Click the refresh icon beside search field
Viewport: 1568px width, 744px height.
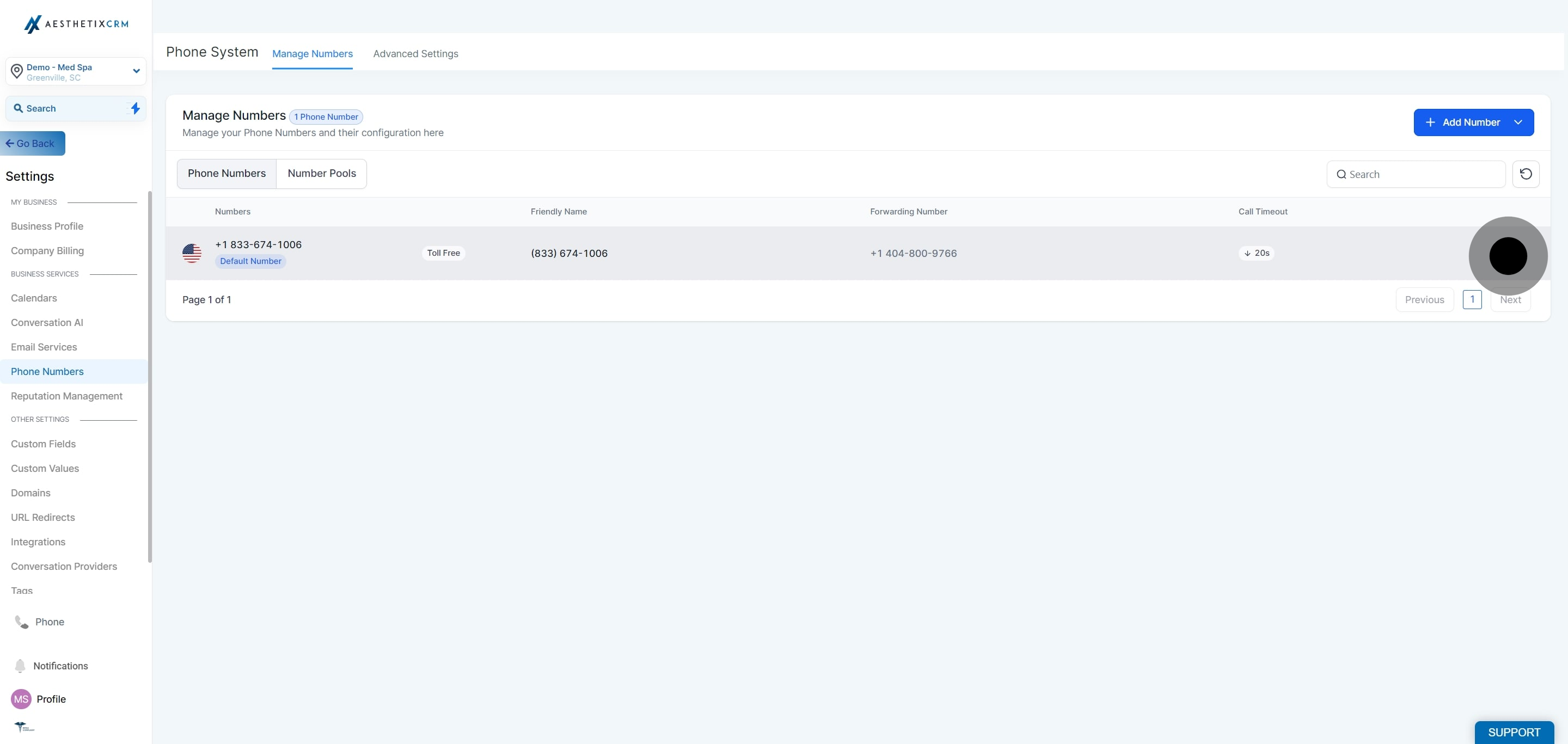click(1526, 174)
